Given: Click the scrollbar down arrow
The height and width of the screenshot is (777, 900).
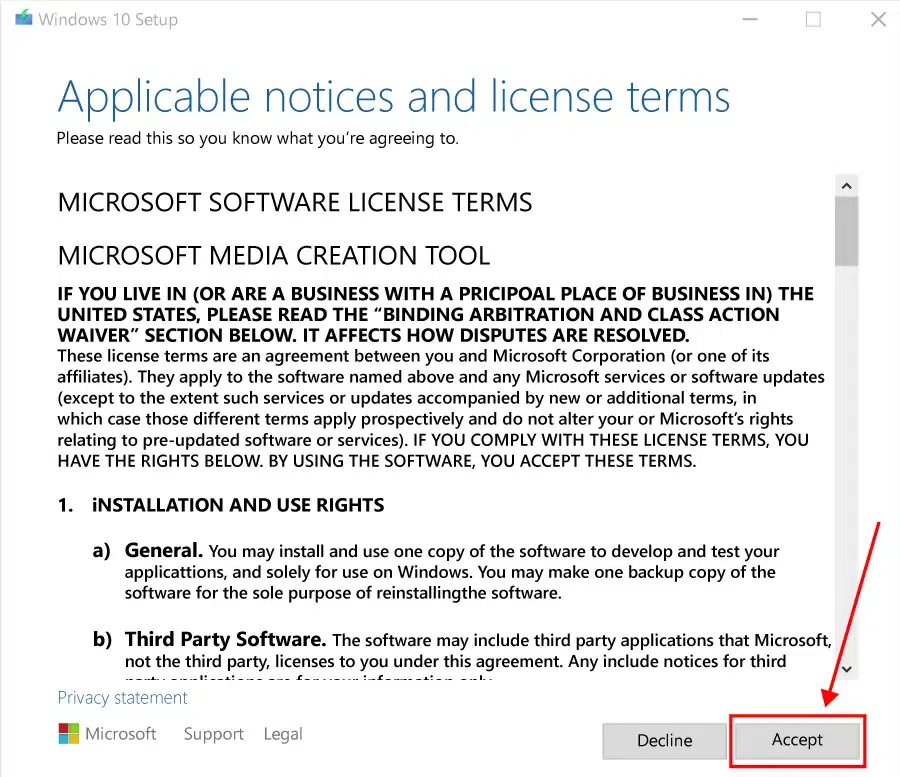Looking at the screenshot, I should (846, 669).
